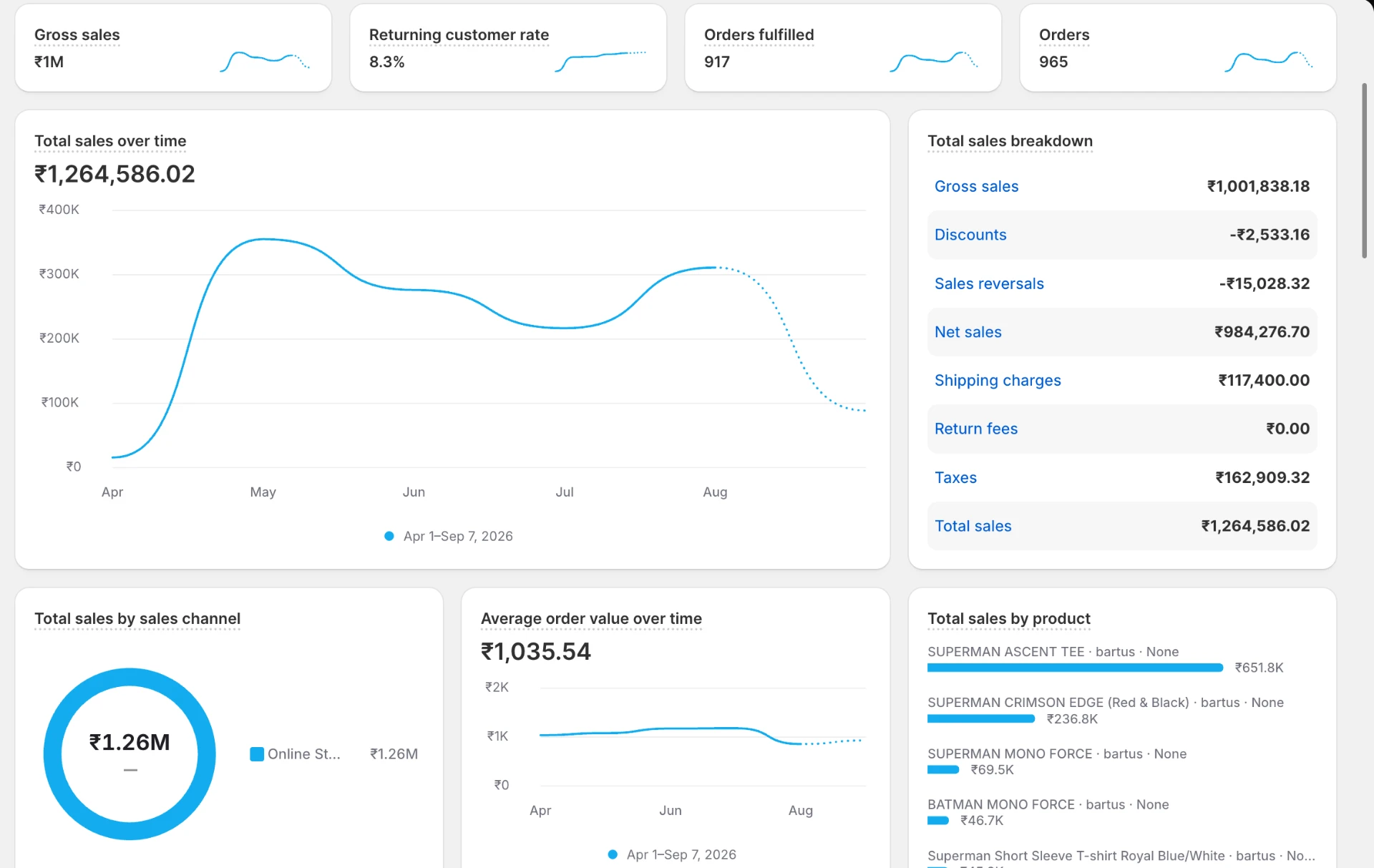Click the Orders fulfilled sparkline
Image resolution: width=1374 pixels, height=868 pixels.
click(934, 62)
